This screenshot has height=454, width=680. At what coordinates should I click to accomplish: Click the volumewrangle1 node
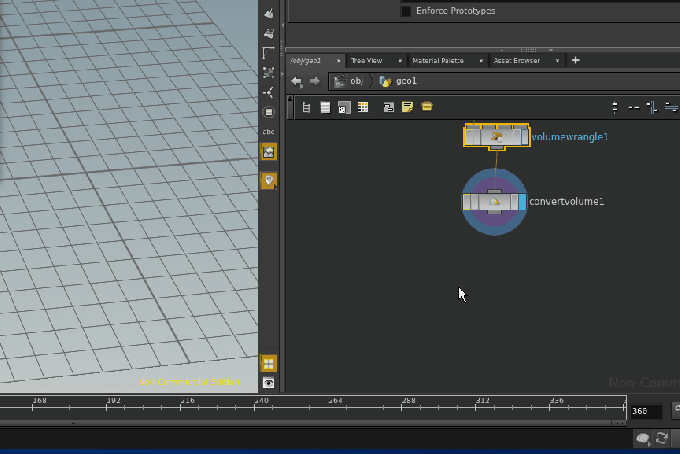pos(496,136)
